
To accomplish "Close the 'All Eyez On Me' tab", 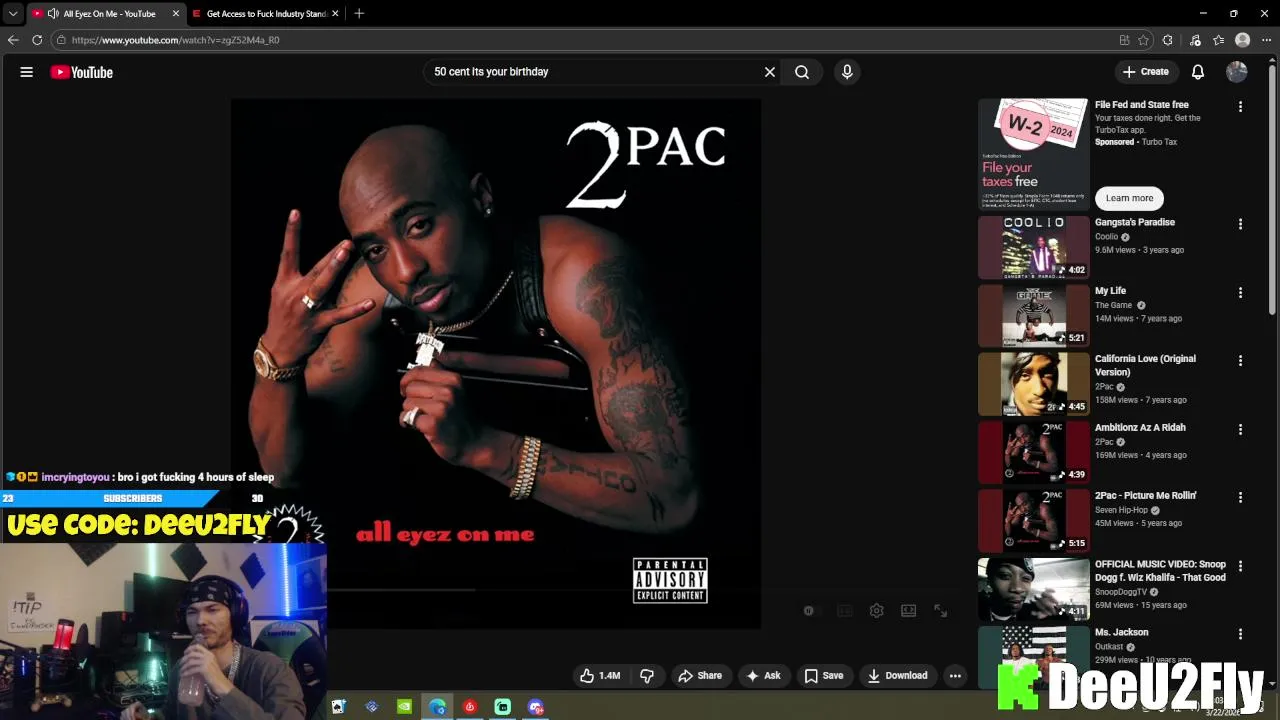I will click(176, 14).
